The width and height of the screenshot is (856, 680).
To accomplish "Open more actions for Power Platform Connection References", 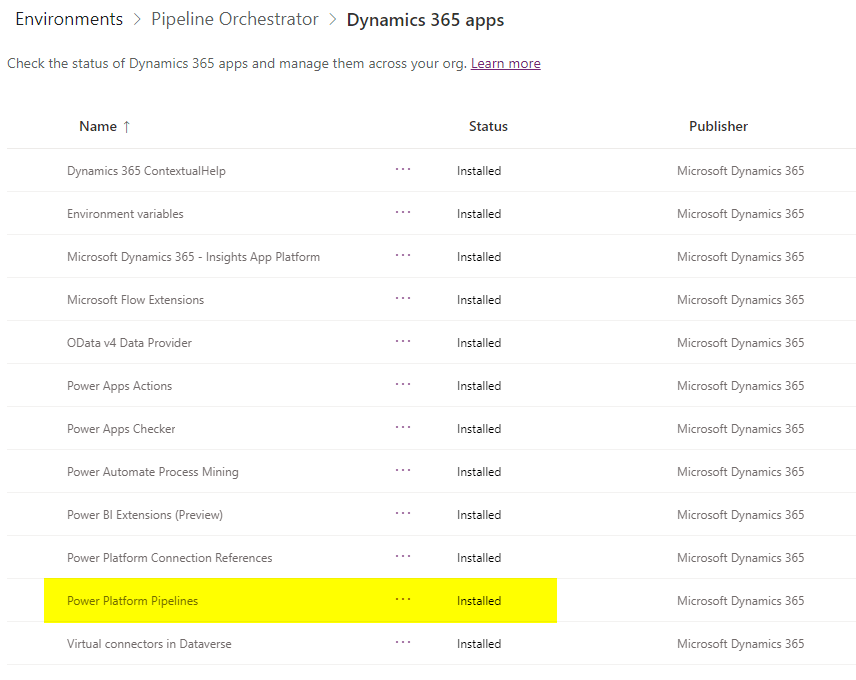I will (403, 557).
